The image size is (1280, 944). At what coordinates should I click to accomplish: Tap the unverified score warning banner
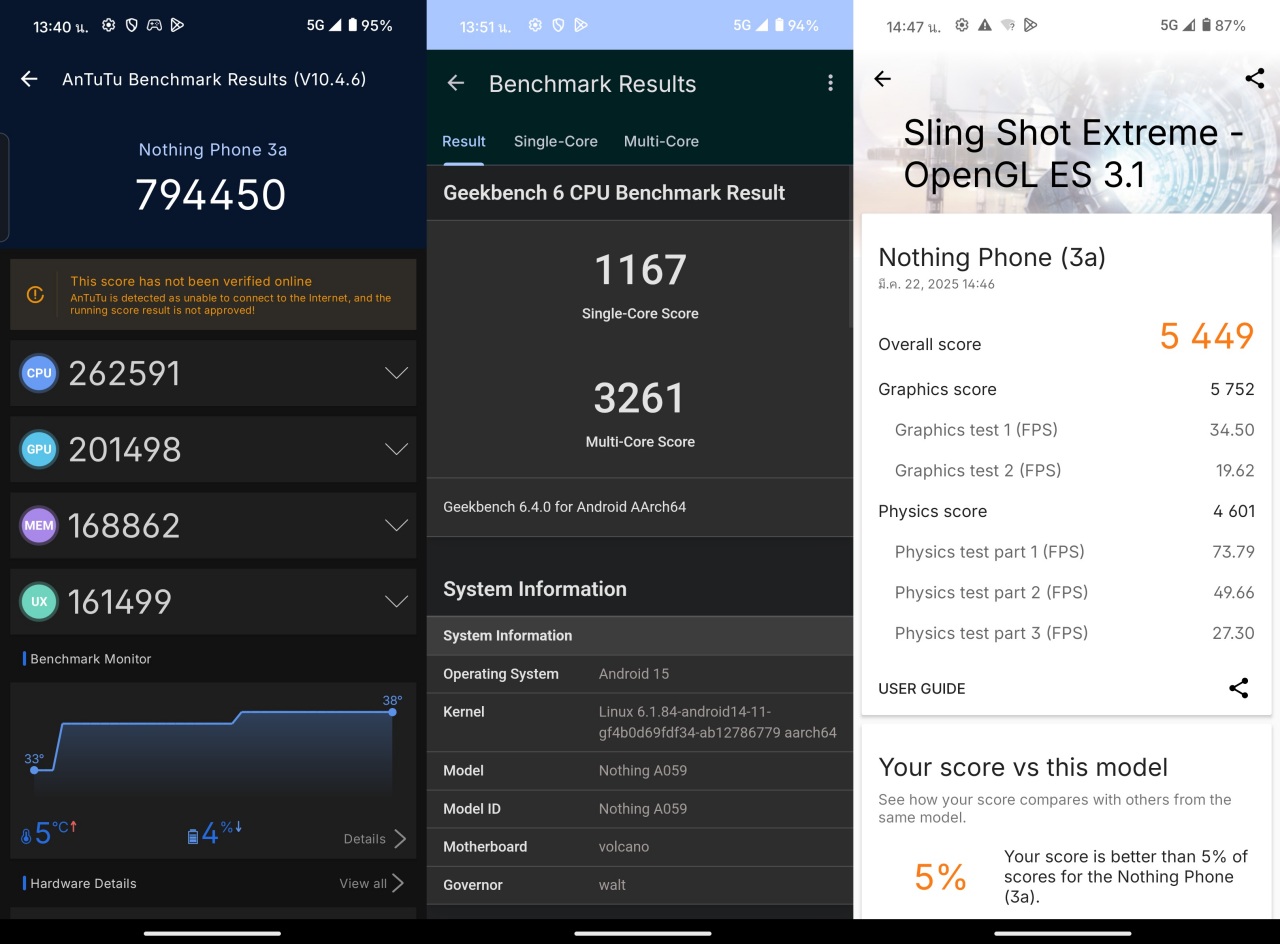click(x=213, y=295)
